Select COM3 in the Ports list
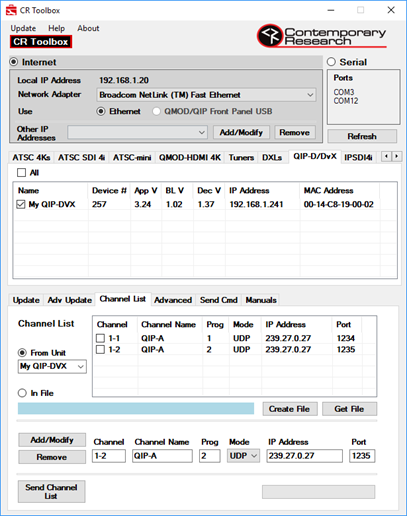The height and width of the screenshot is (516, 407). 344,92
